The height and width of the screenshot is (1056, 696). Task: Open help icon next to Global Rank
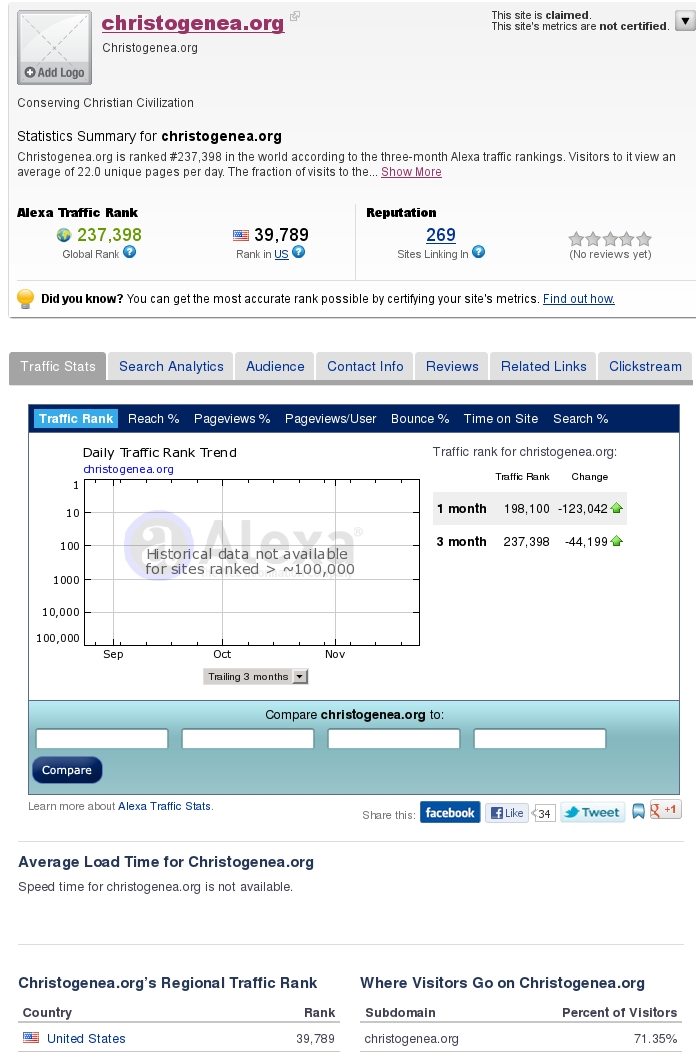click(129, 253)
